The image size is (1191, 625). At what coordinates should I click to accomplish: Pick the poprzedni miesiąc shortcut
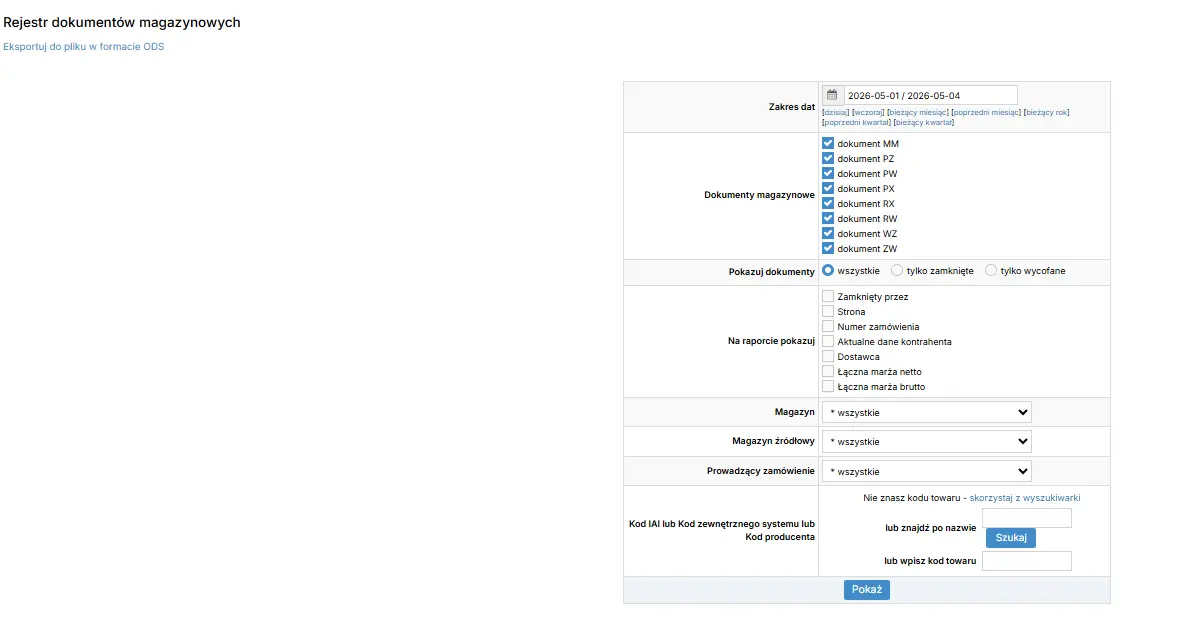point(986,112)
